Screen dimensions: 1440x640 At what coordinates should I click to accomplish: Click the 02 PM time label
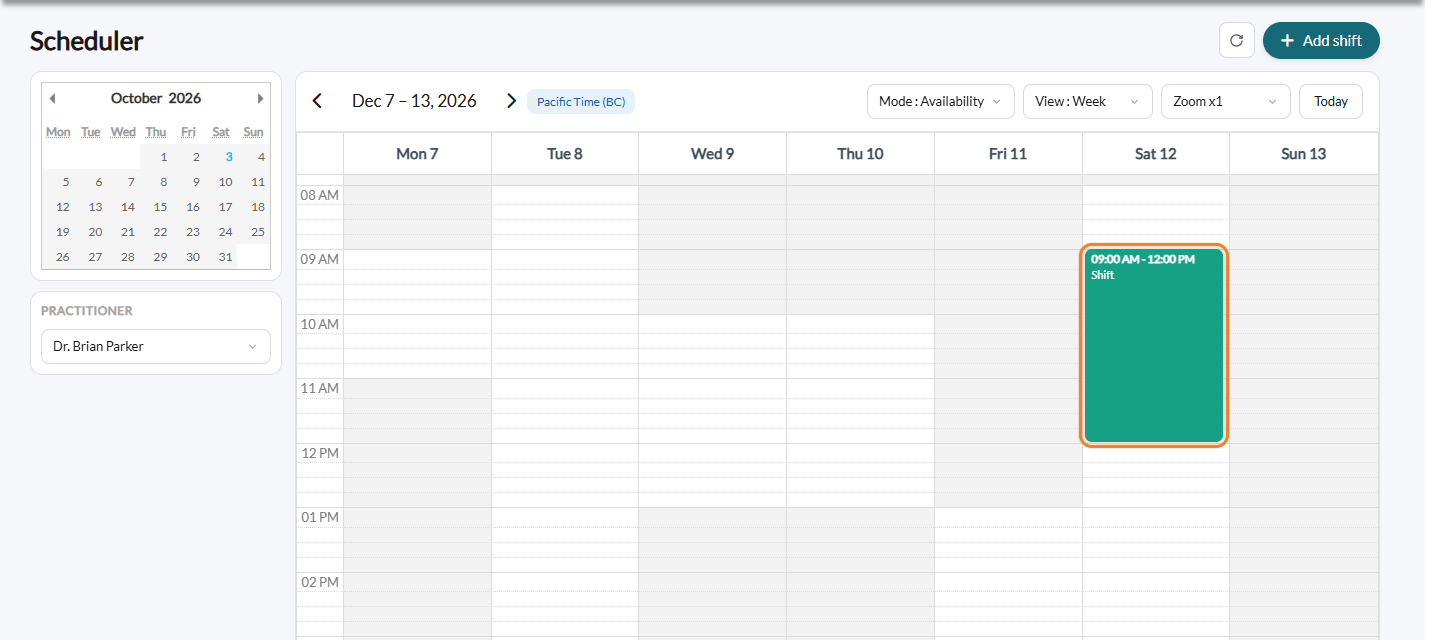pos(320,582)
